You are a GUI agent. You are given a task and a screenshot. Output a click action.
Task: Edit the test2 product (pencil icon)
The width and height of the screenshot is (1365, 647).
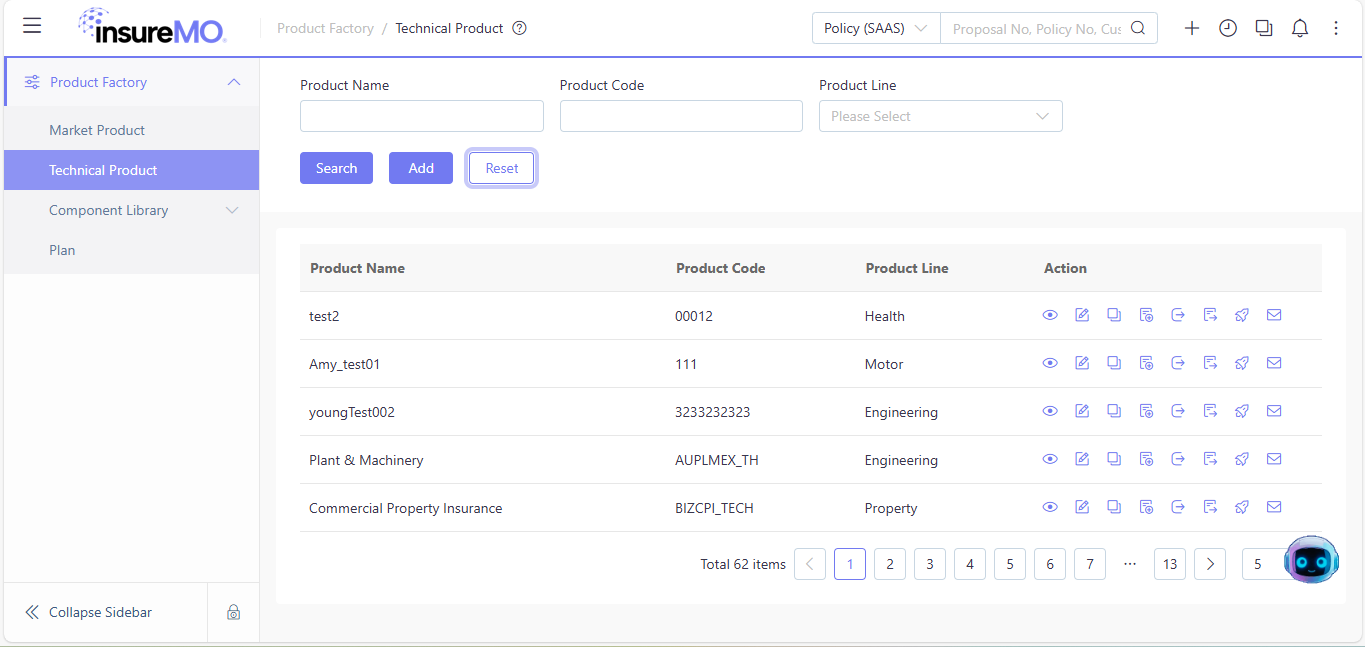1082,315
